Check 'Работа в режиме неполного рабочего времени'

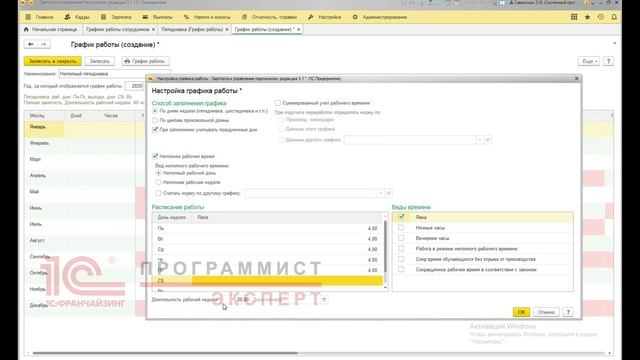[x=401, y=249]
